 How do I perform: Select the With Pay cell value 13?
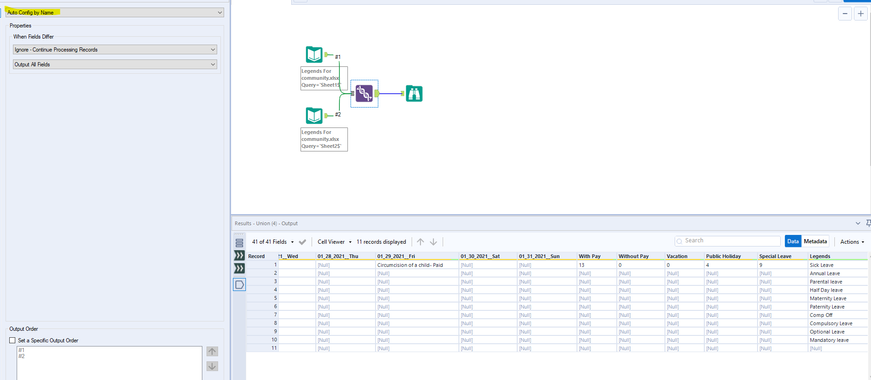pyautogui.click(x=597, y=265)
